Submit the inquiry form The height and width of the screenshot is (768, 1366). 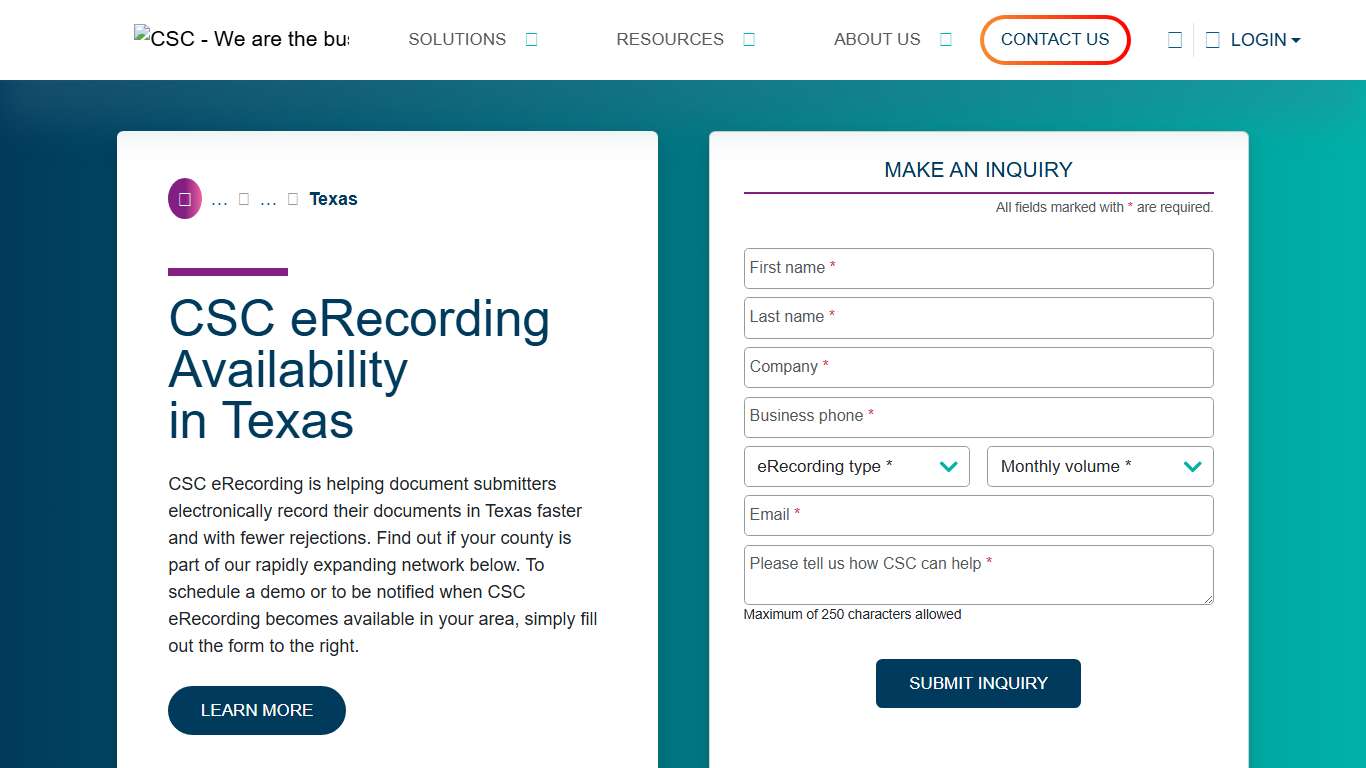pyautogui.click(x=978, y=683)
